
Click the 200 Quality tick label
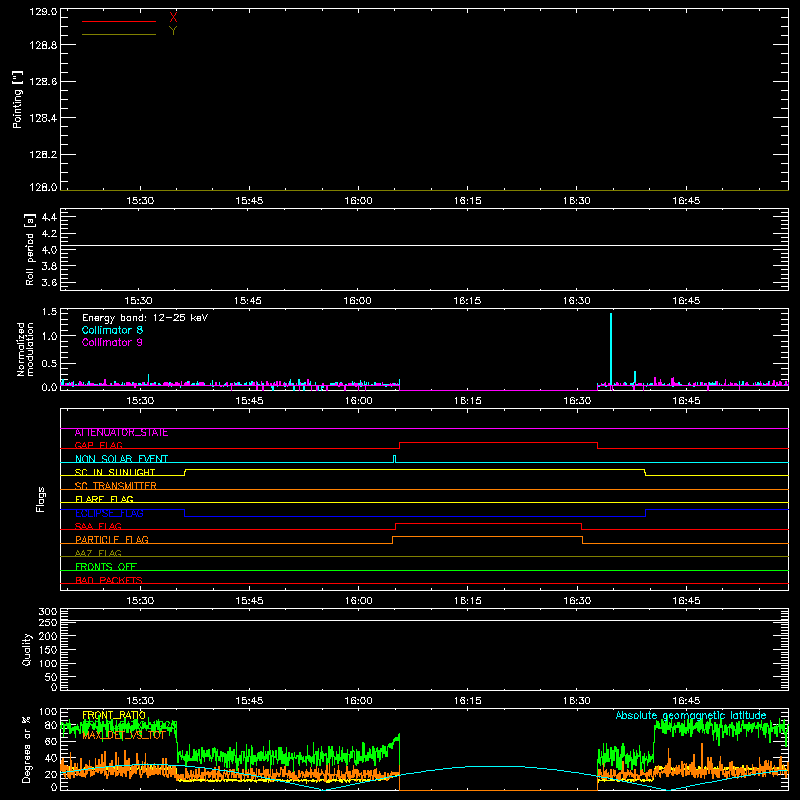pyautogui.click(x=48, y=637)
